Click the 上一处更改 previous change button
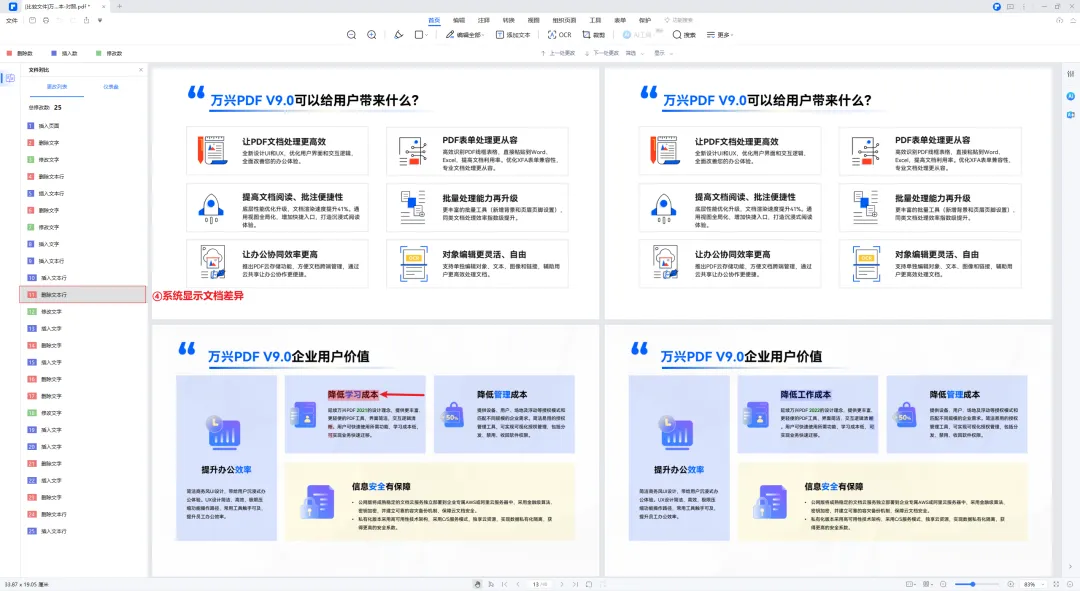Image resolution: width=1080 pixels, height=591 pixels. click(558, 53)
